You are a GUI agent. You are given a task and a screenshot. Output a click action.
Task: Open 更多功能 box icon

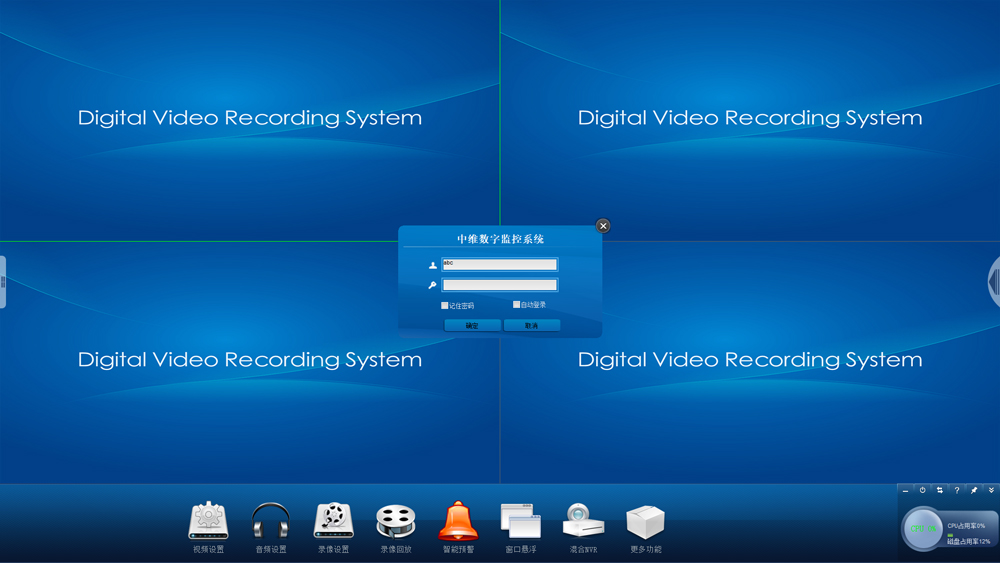click(645, 522)
